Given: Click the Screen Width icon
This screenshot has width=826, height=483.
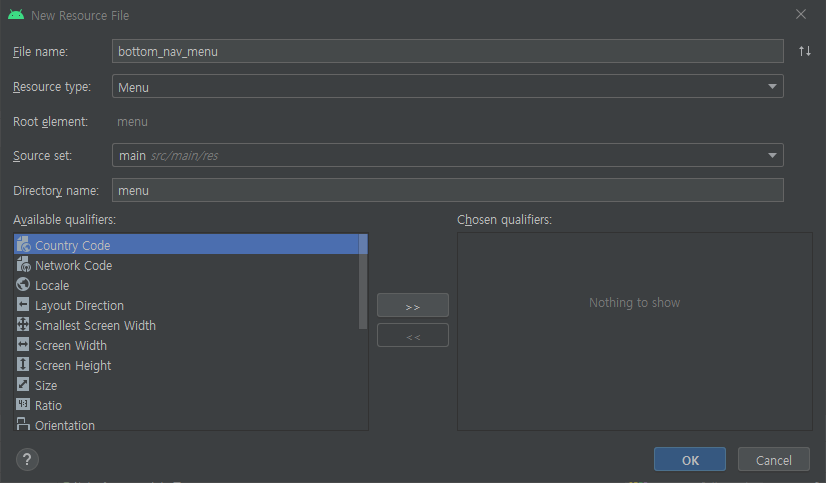Looking at the screenshot, I should pos(23,344).
